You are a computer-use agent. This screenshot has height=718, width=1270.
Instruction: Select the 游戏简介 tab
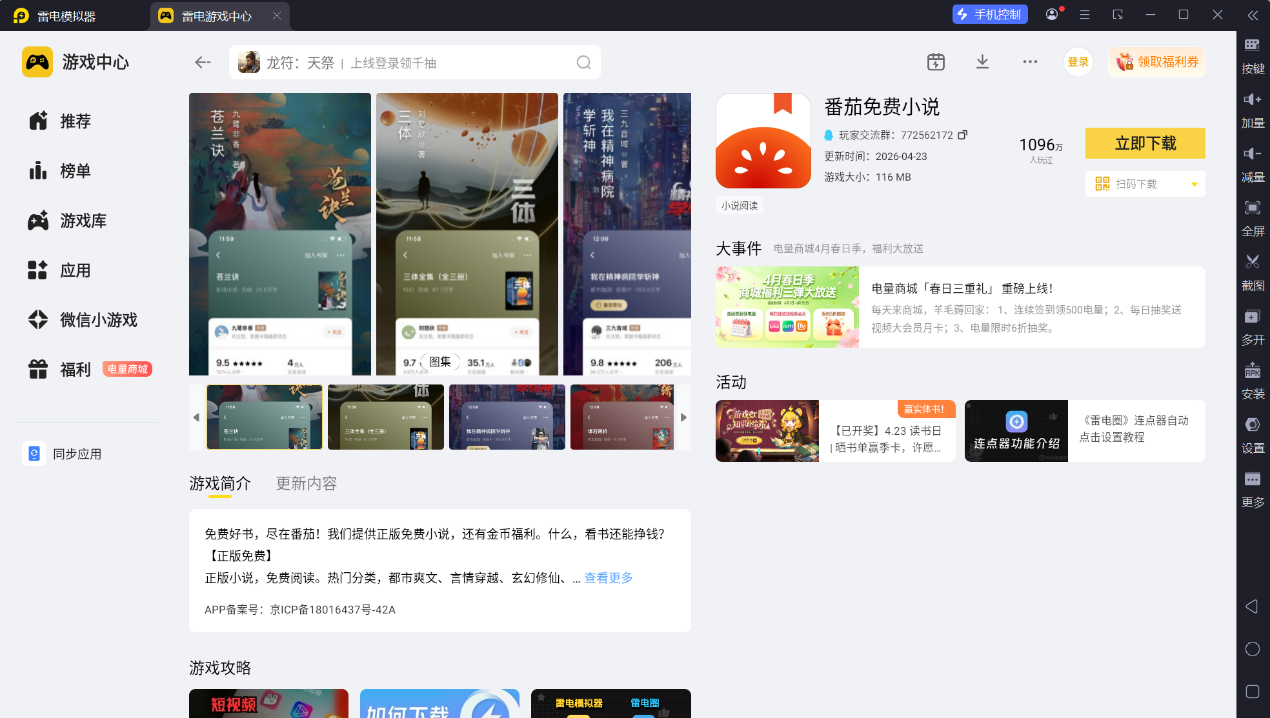coord(220,483)
